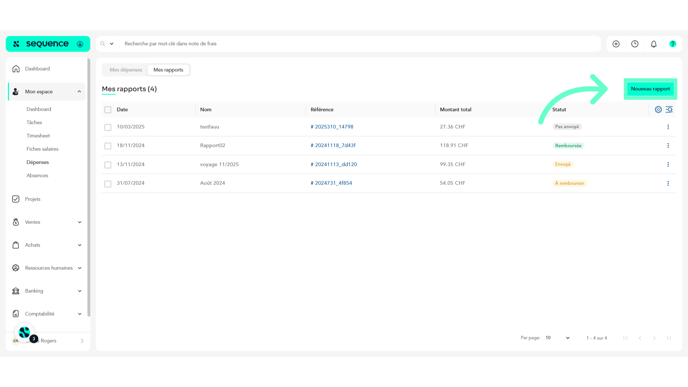Expand the Comptabilité menu chevron
The width and height of the screenshot is (688, 387).
coord(79,314)
